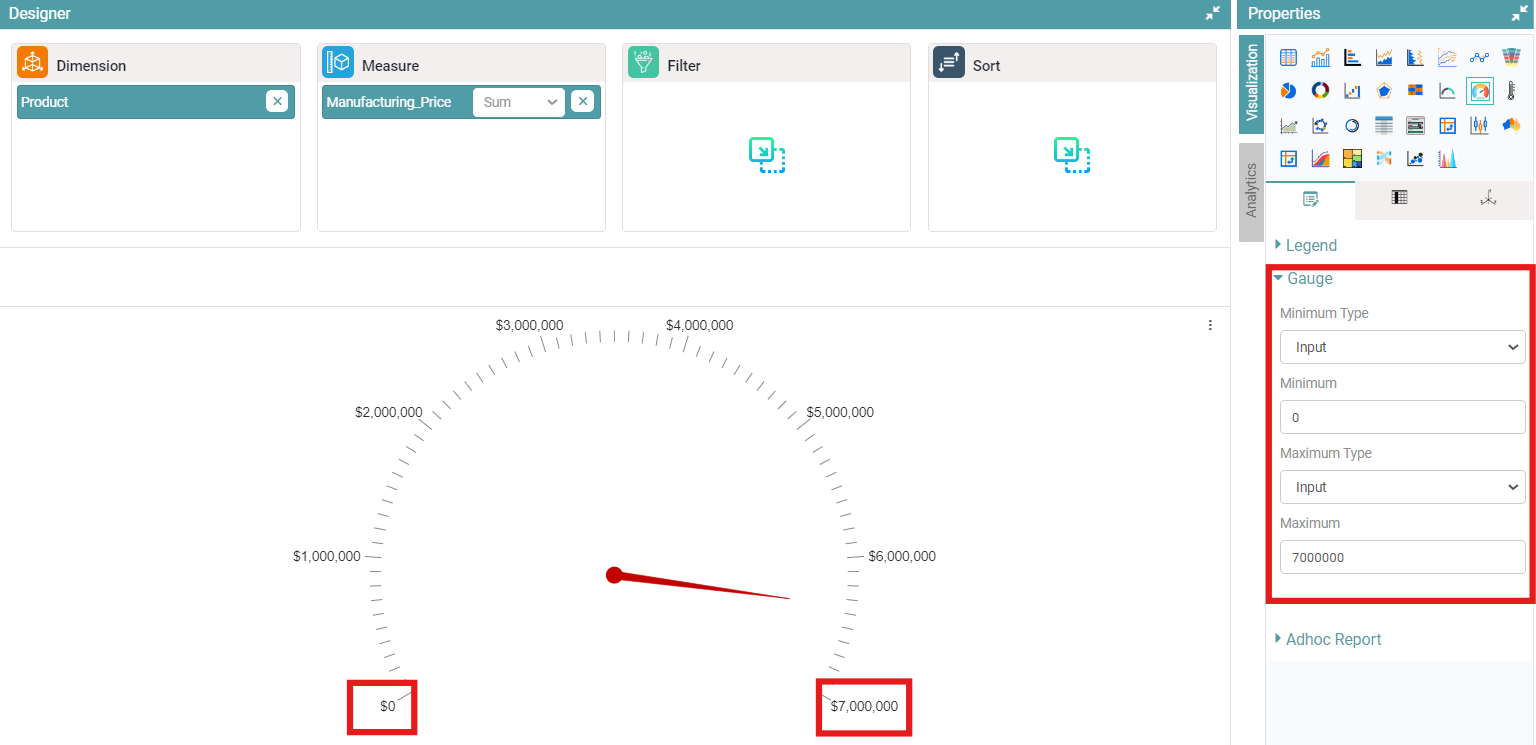Expand the Legend section
This screenshot has width=1536, height=745.
click(1311, 245)
